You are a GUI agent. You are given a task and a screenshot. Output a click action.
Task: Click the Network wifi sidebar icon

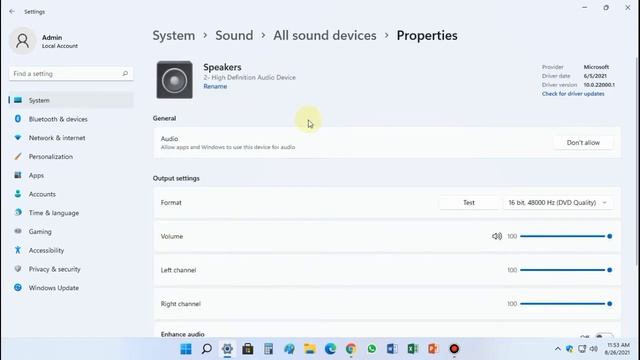[18, 138]
